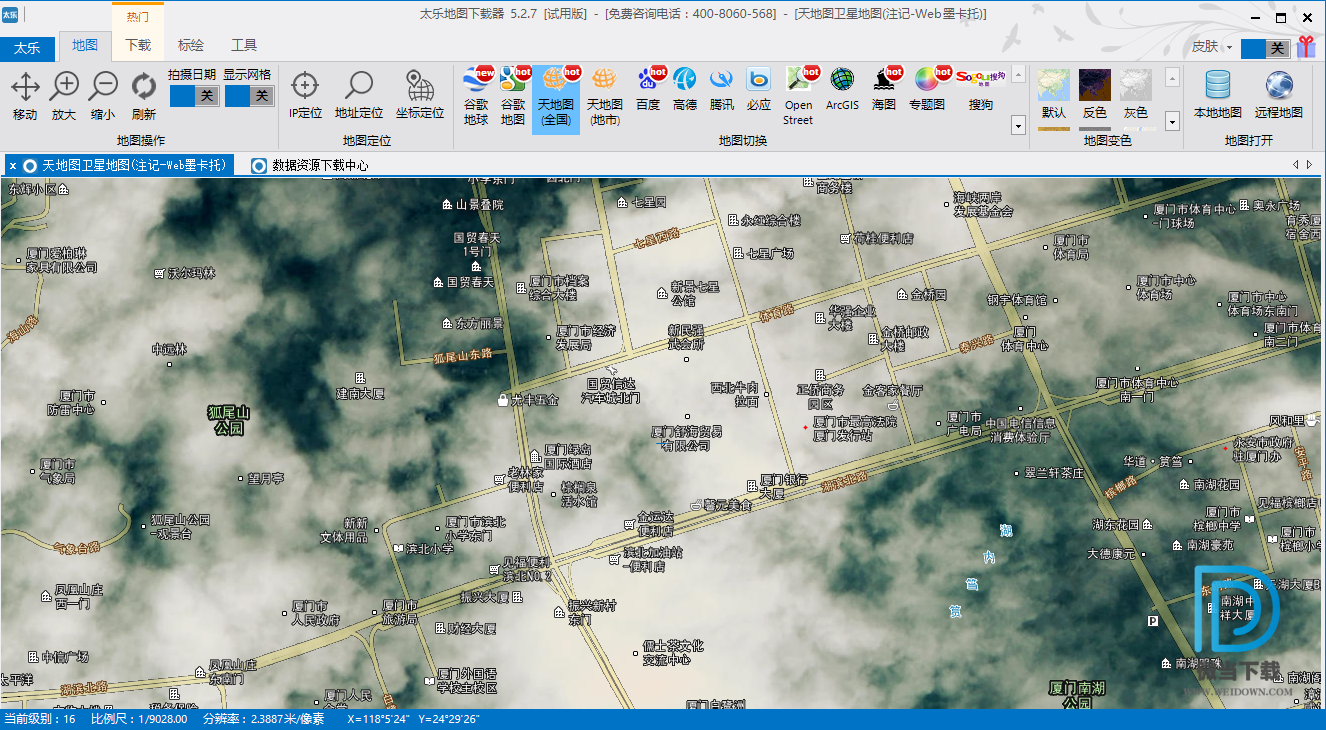Switch to the 工具 ribbon tab
Image resolution: width=1326 pixels, height=730 pixels.
pos(243,45)
